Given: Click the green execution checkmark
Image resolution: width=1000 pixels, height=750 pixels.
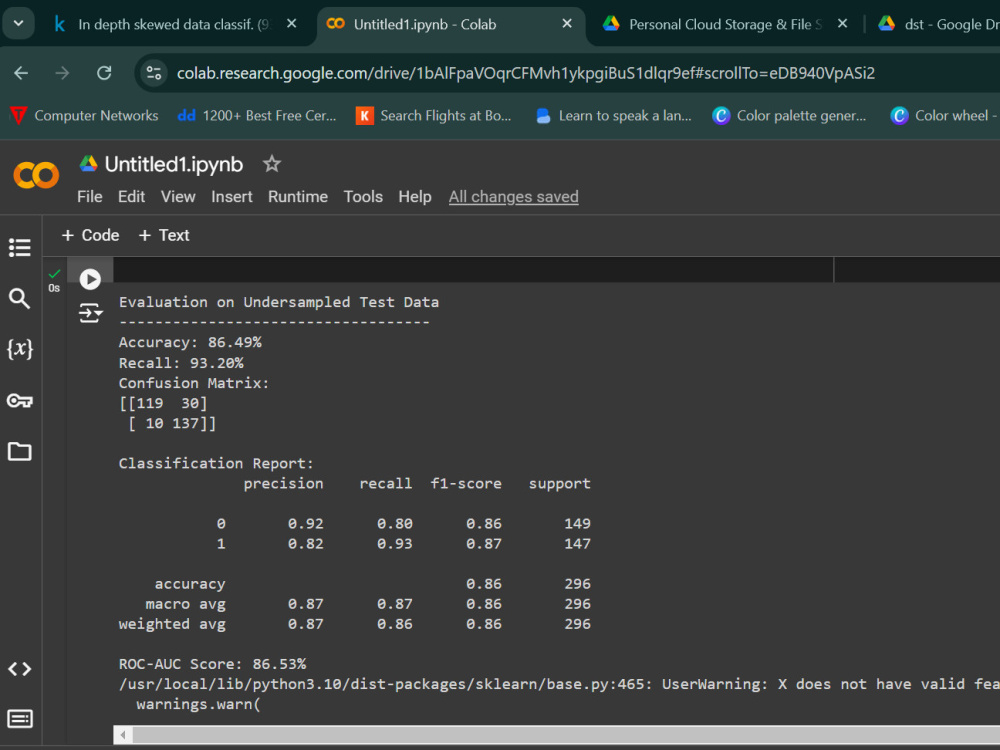Looking at the screenshot, I should [54, 274].
